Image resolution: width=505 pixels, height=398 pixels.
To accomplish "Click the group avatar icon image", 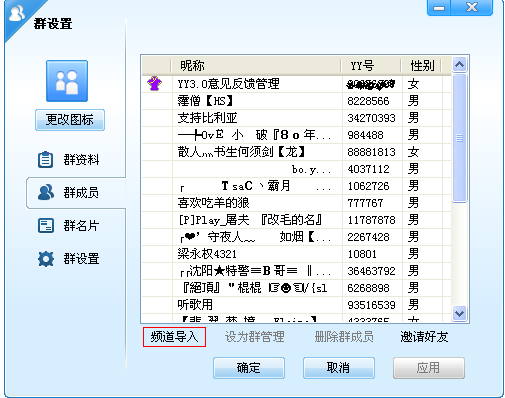I will (67, 81).
